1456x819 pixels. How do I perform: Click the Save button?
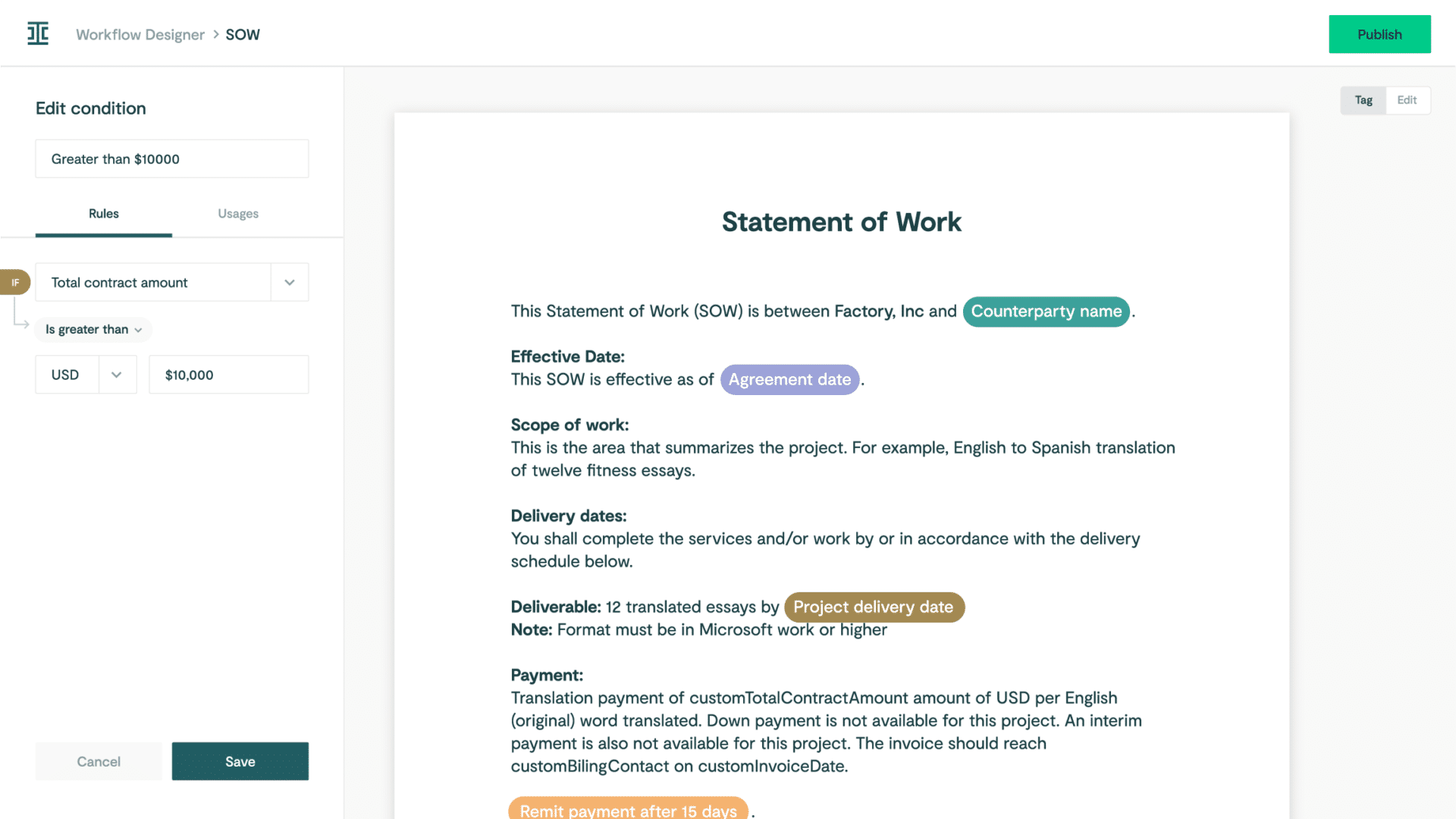pyautogui.click(x=240, y=760)
